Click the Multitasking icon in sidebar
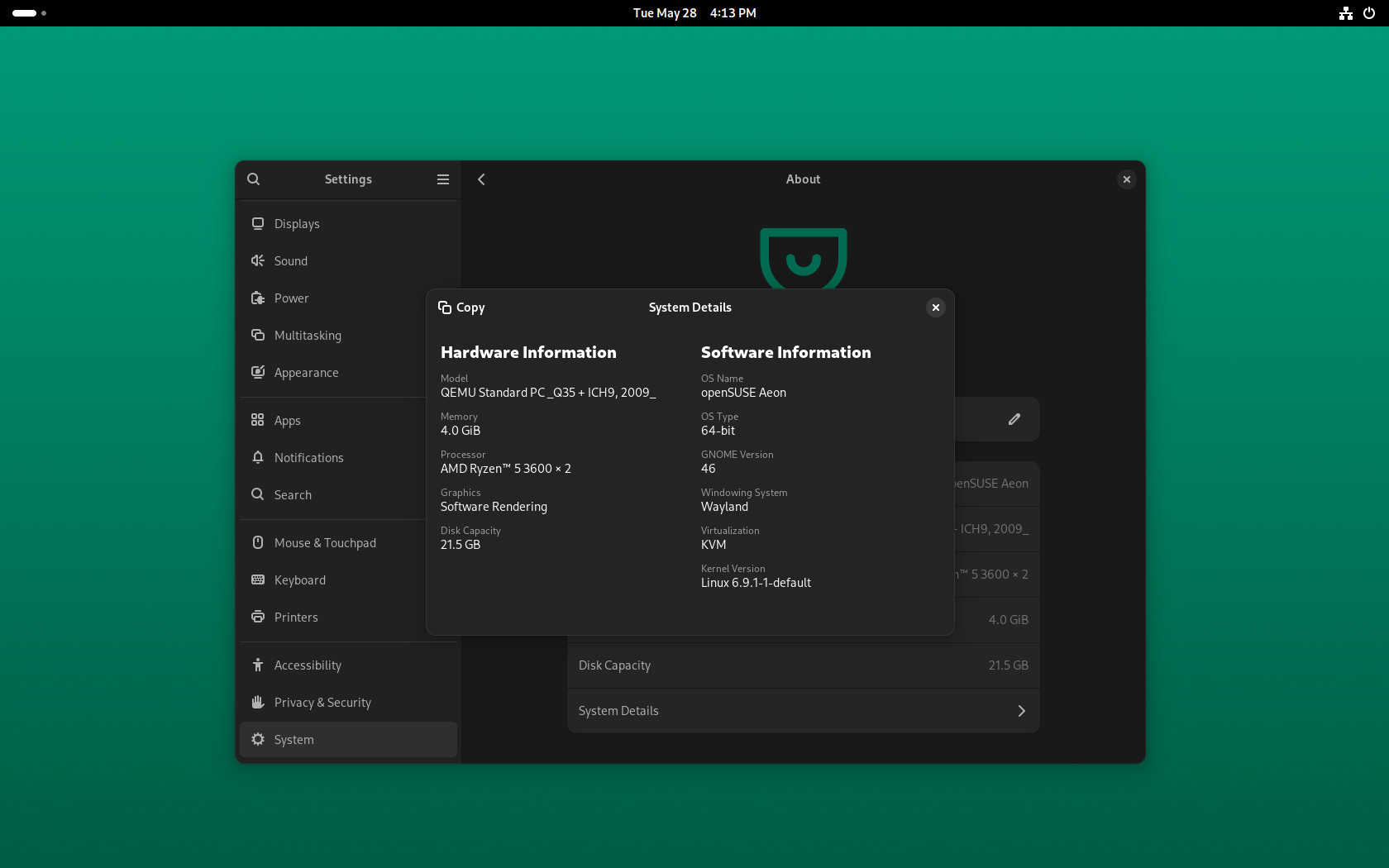 tap(258, 336)
